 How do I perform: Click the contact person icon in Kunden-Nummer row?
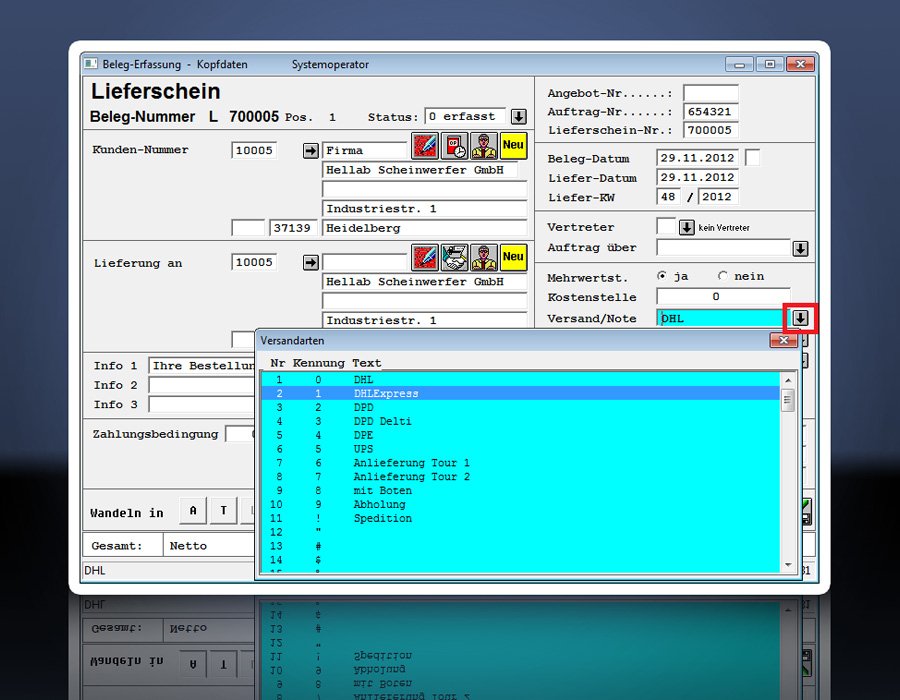[484, 146]
